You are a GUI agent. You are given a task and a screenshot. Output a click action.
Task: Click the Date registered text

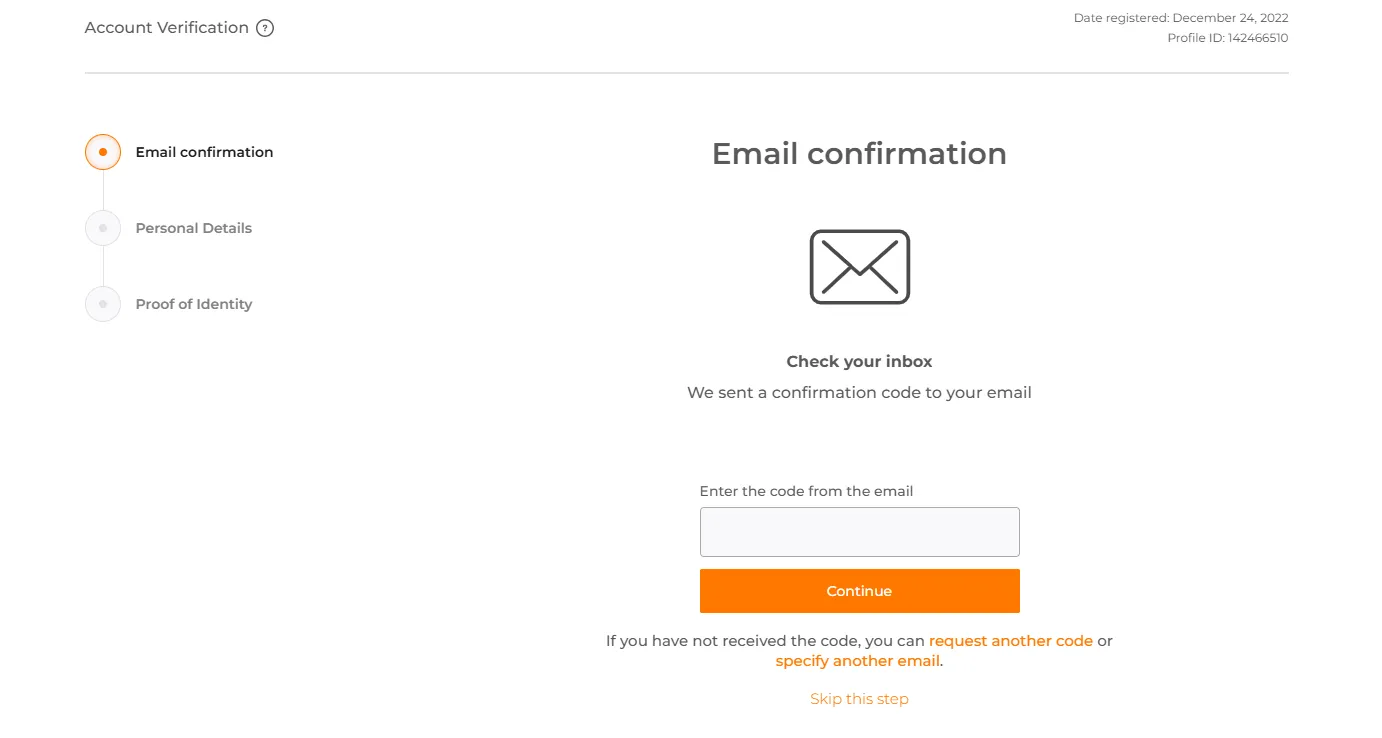(1180, 18)
